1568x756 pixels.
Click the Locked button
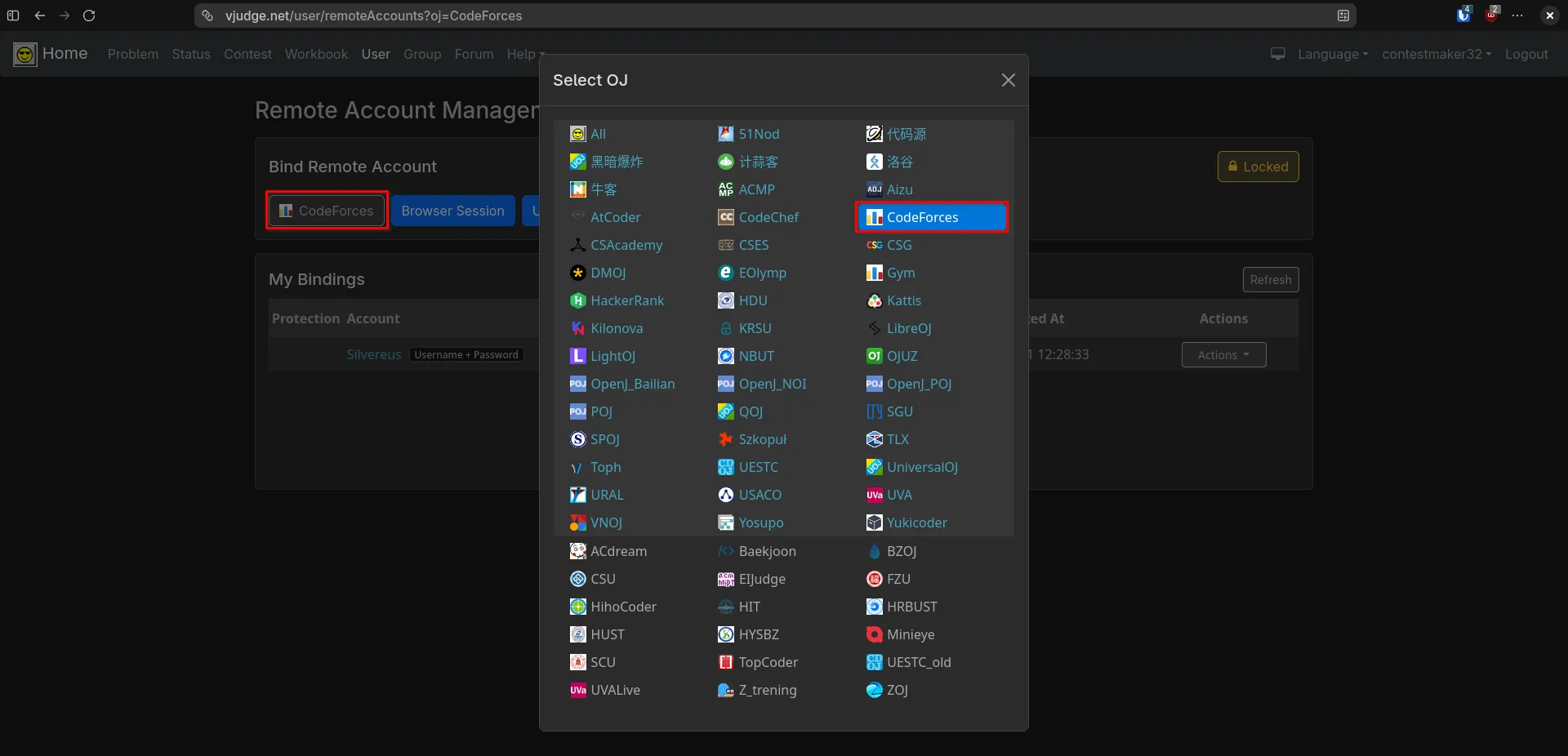[x=1258, y=167]
